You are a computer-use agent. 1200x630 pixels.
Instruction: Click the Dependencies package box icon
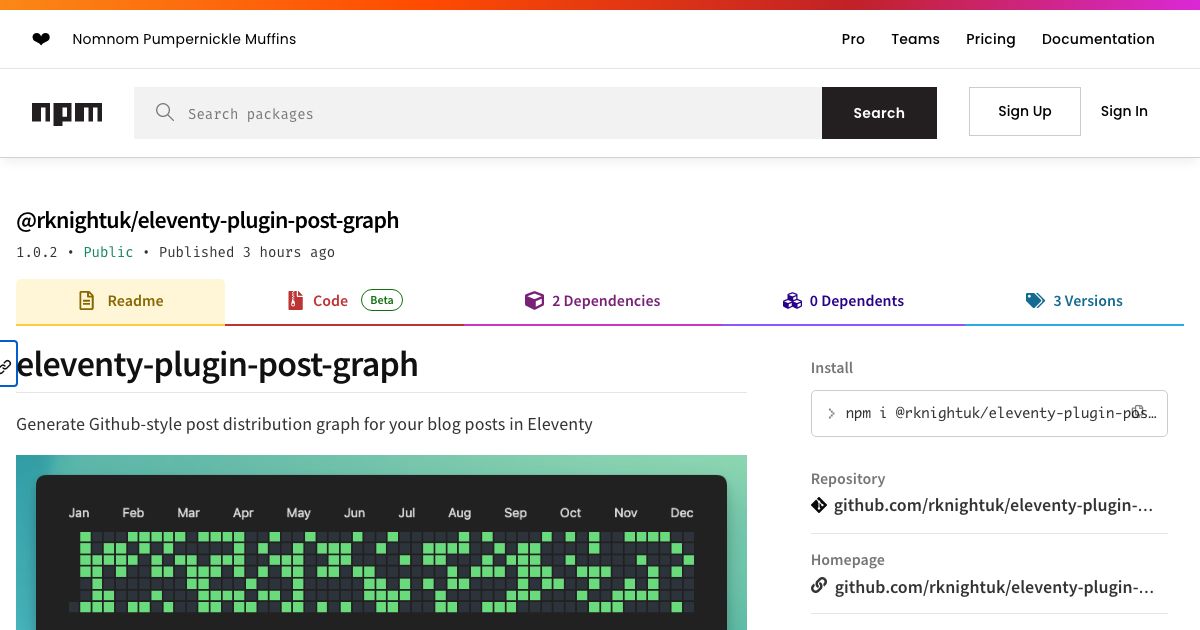535,300
